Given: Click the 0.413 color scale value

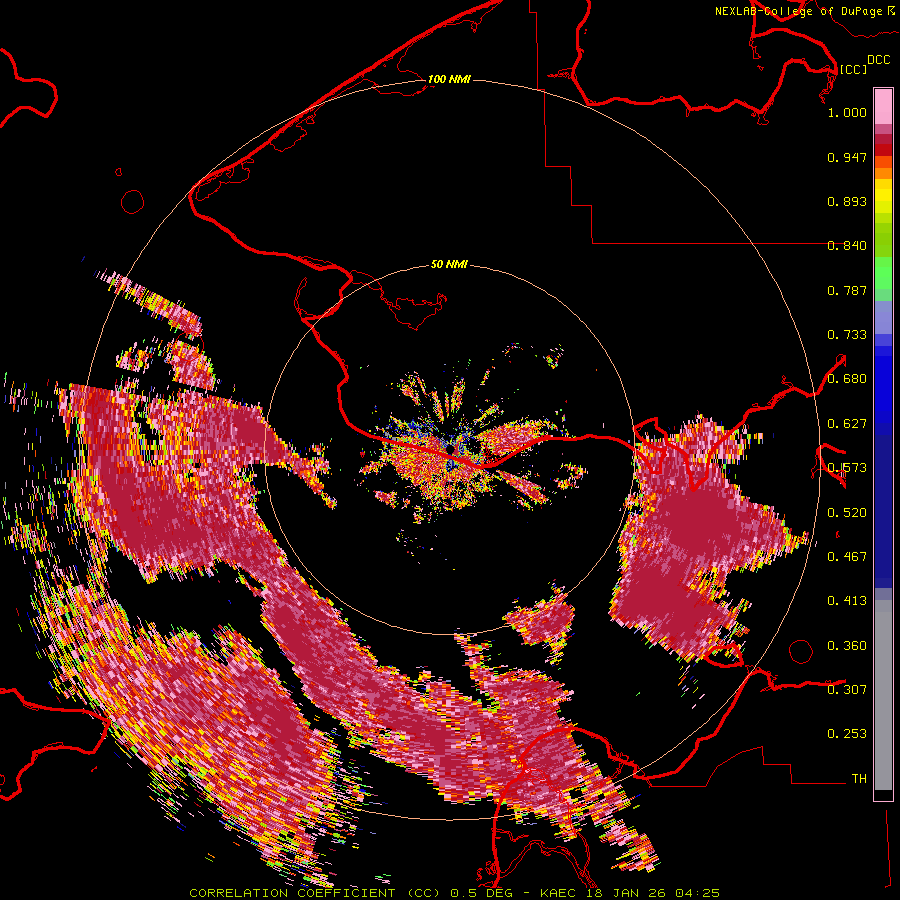Looking at the screenshot, I should click(847, 601).
